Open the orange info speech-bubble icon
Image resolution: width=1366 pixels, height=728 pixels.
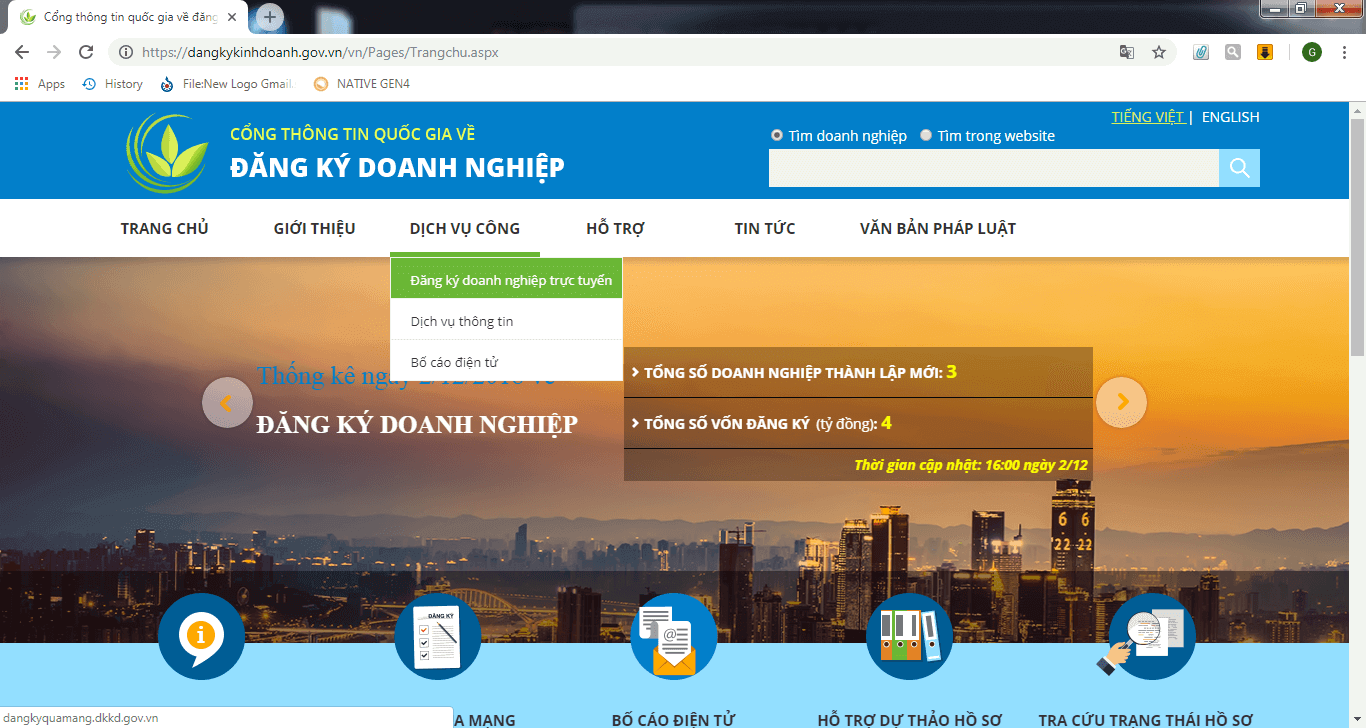pos(201,637)
